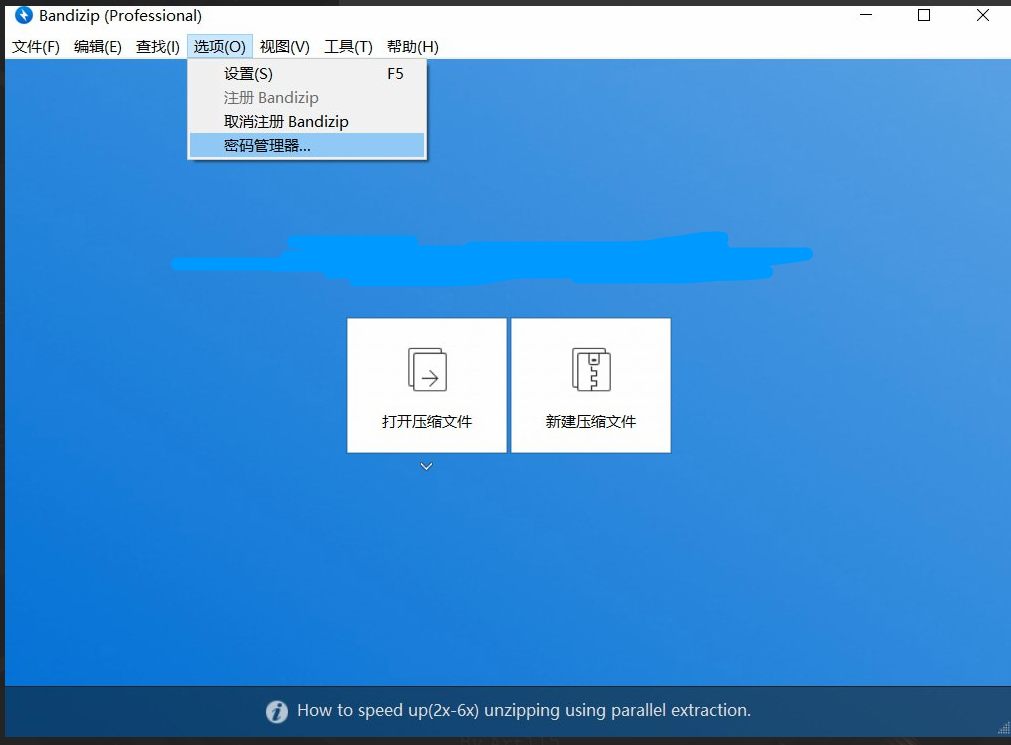The image size is (1011, 745).
Task: Select the 新建压缩文件 archive icon
Action: (x=590, y=385)
